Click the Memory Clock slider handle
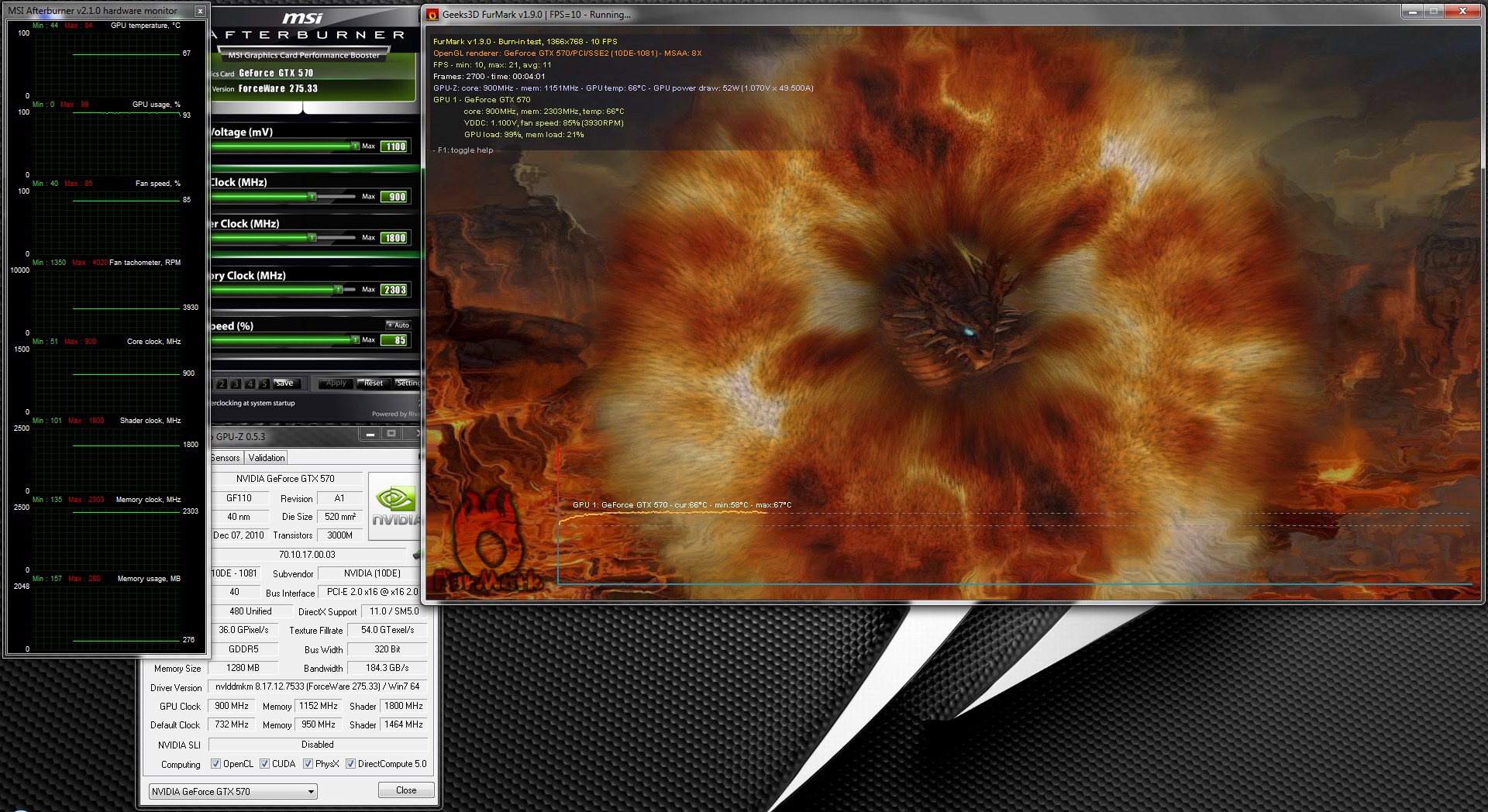 [338, 290]
